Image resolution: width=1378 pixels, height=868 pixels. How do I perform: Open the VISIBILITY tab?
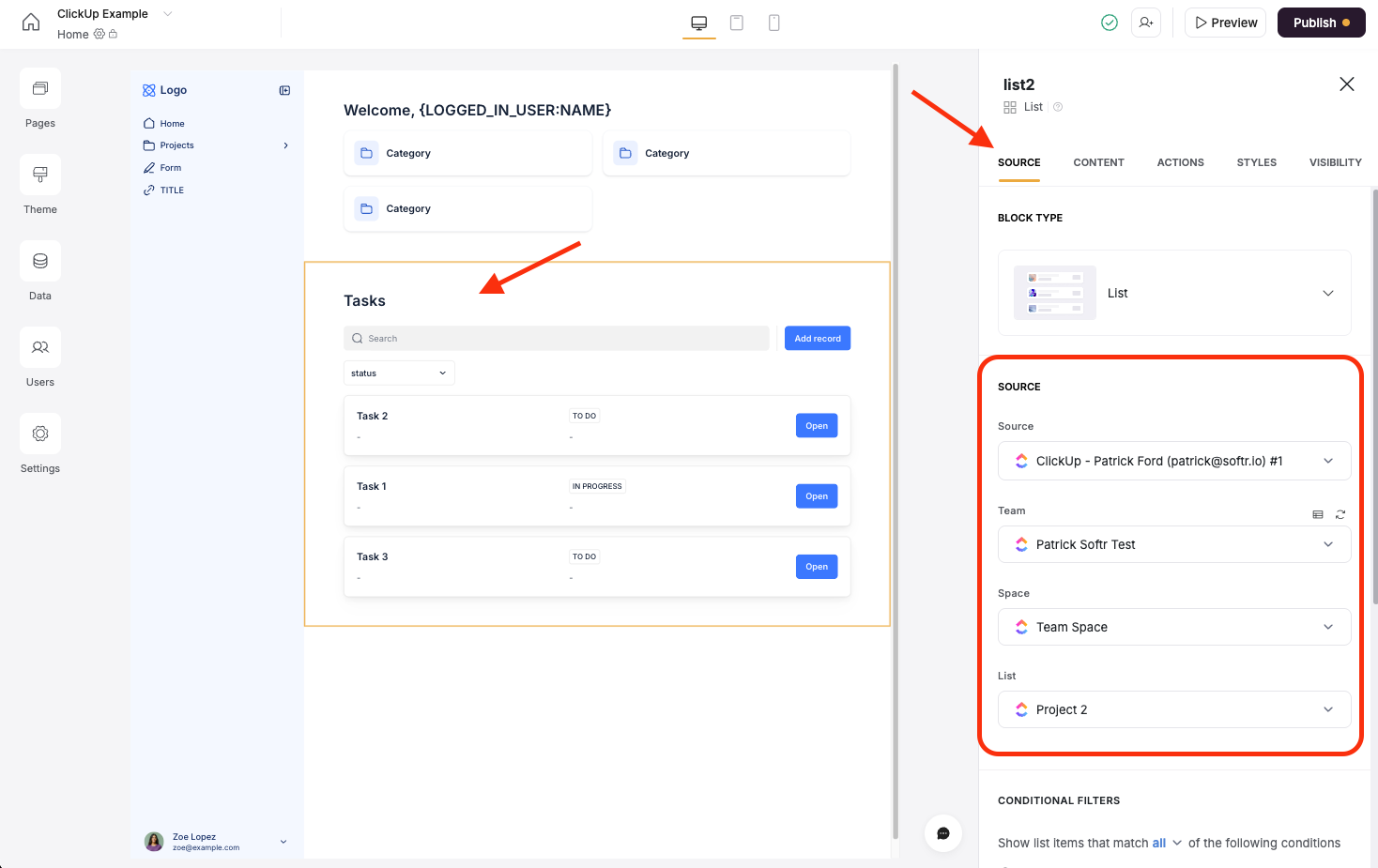click(x=1335, y=162)
